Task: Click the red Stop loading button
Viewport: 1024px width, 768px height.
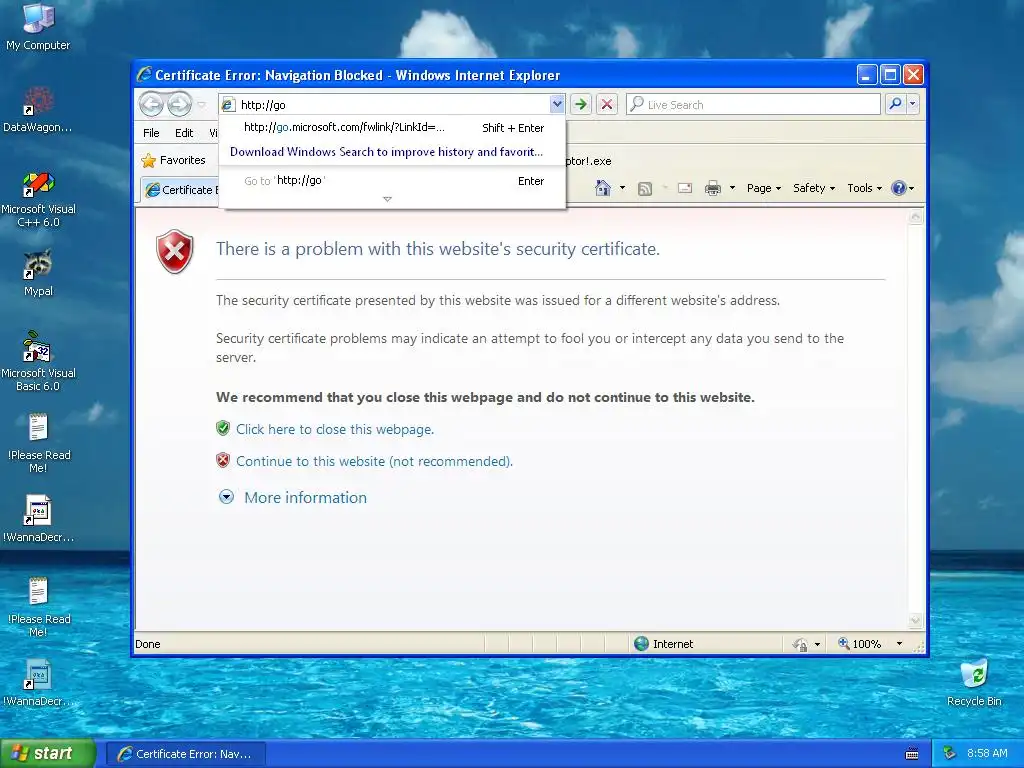Action: [607, 104]
